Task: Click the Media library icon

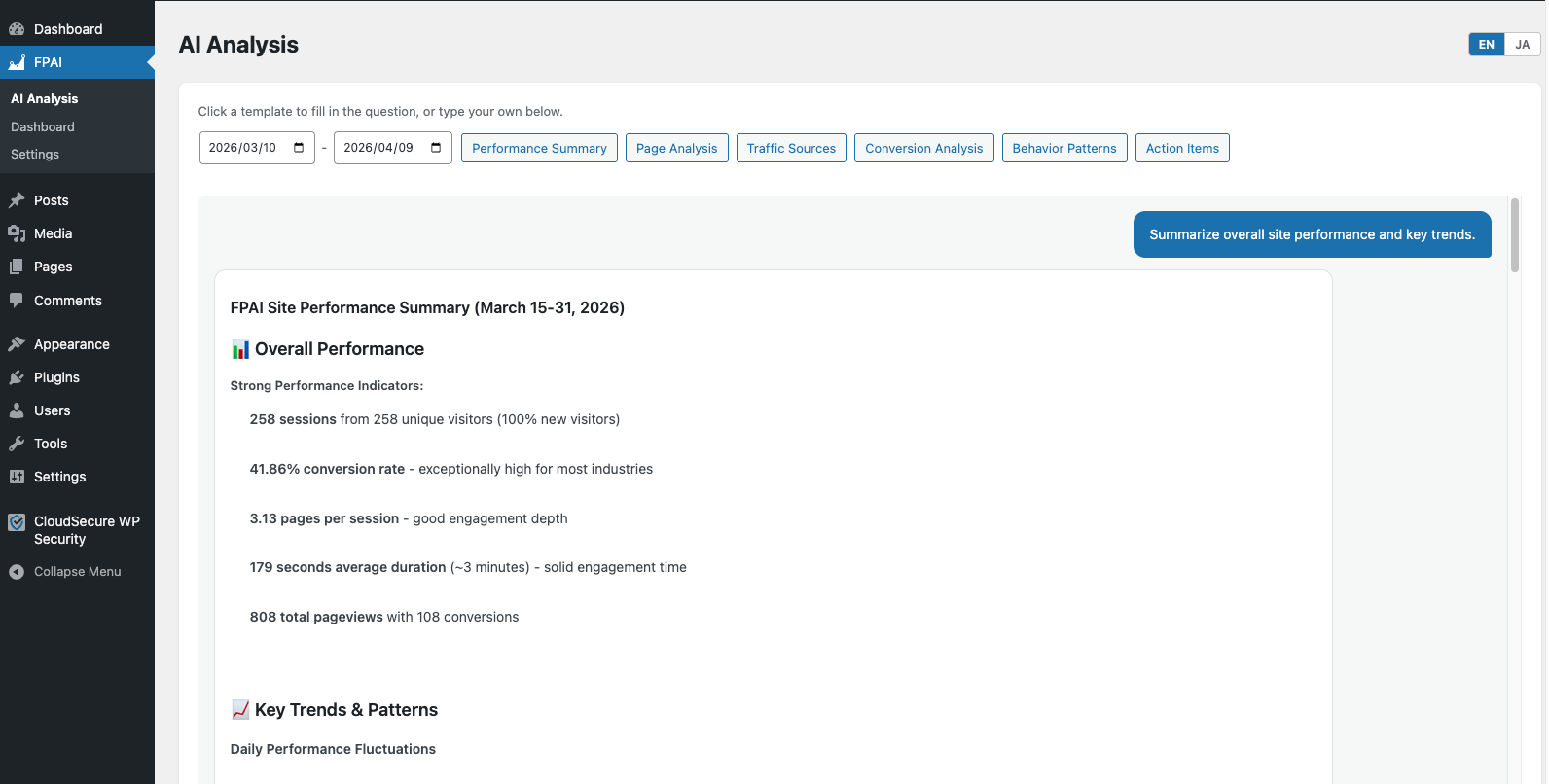Action: pos(17,233)
